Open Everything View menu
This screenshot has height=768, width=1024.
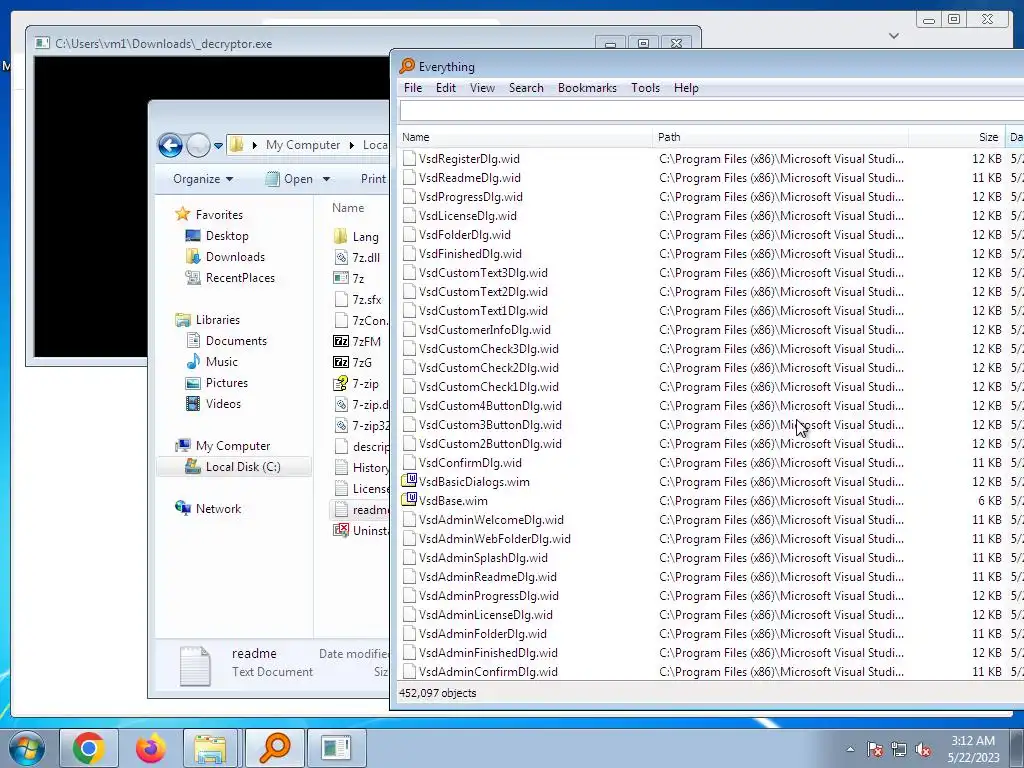coord(483,88)
